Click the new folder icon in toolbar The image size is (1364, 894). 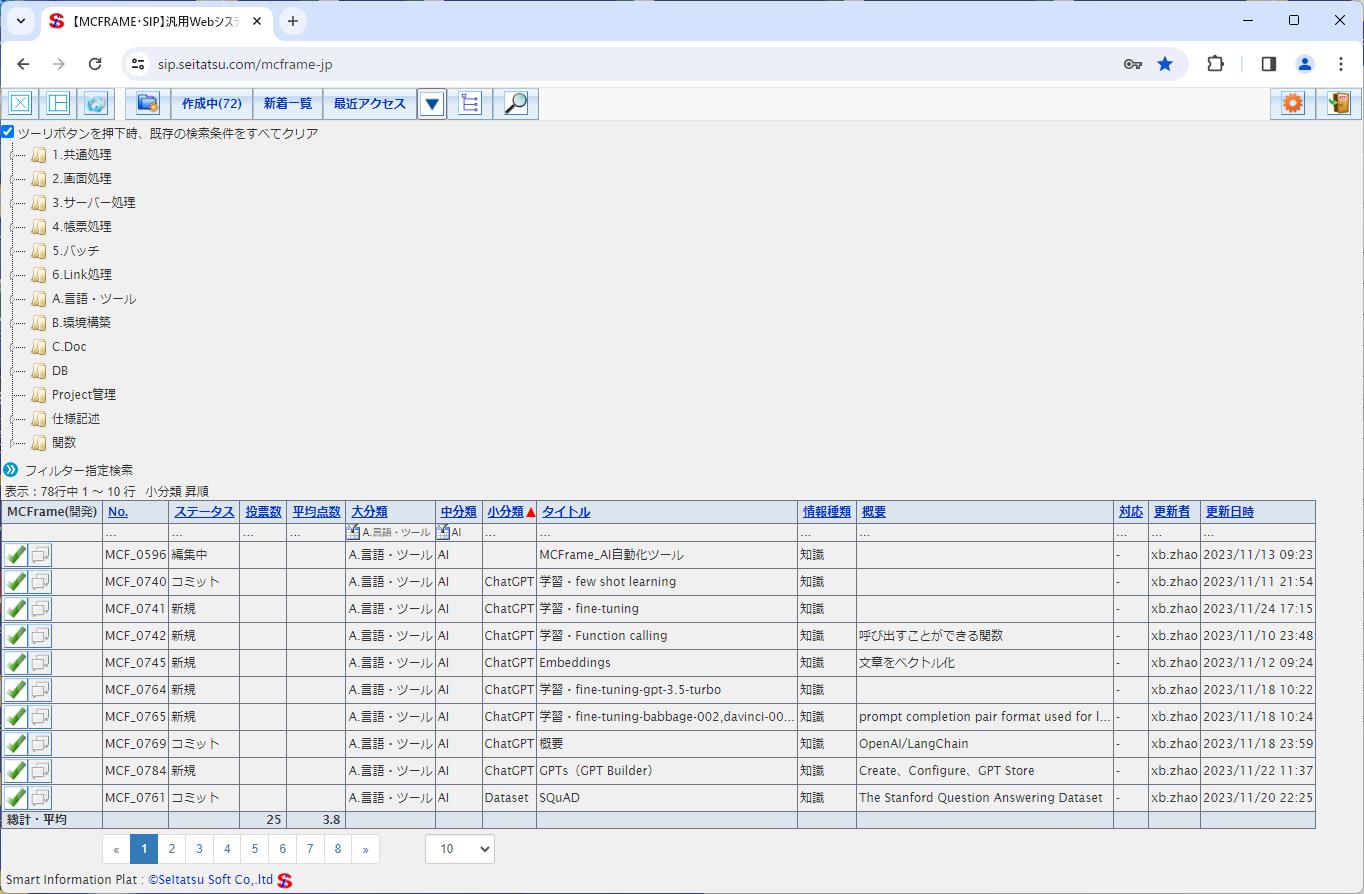(148, 103)
